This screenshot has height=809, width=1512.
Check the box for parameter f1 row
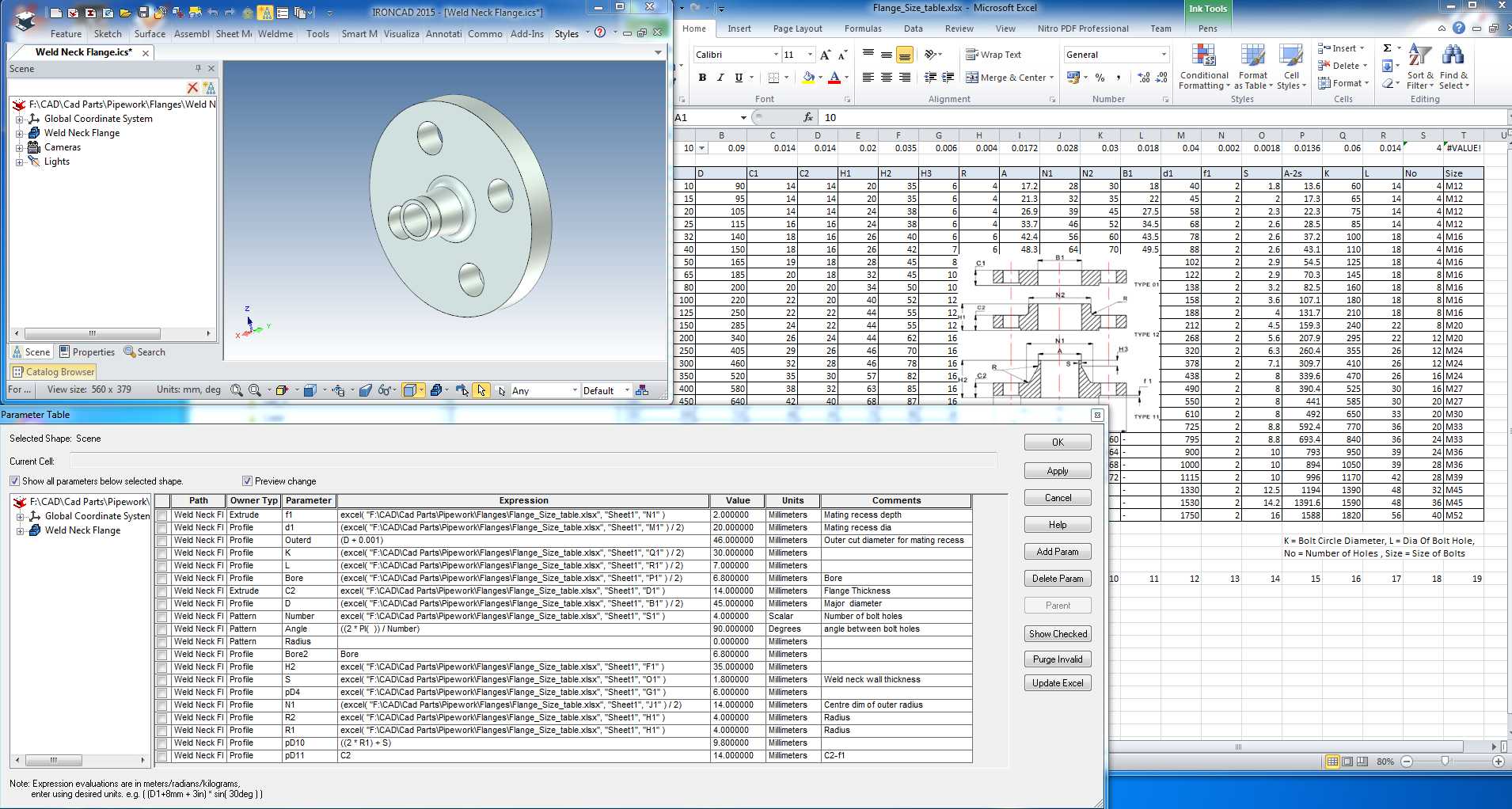[162, 515]
